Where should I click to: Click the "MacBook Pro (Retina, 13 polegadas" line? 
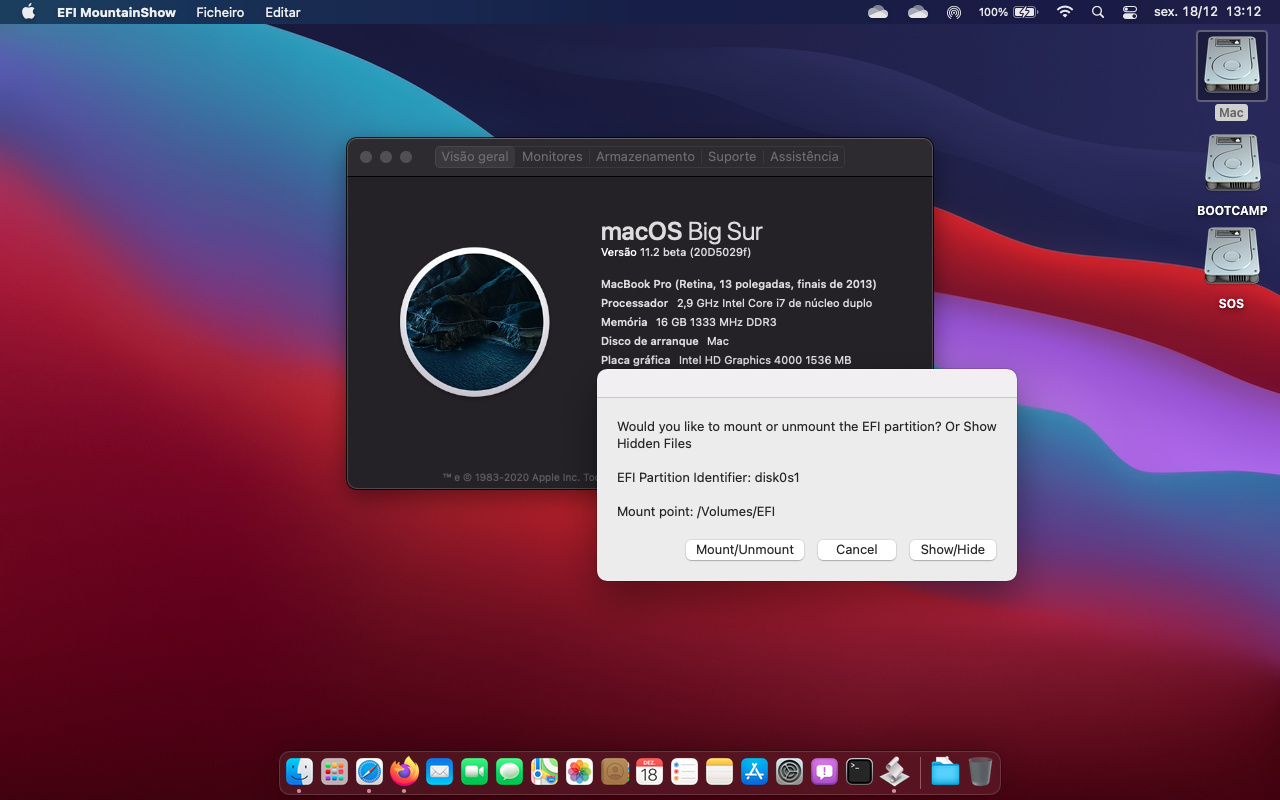click(x=739, y=284)
